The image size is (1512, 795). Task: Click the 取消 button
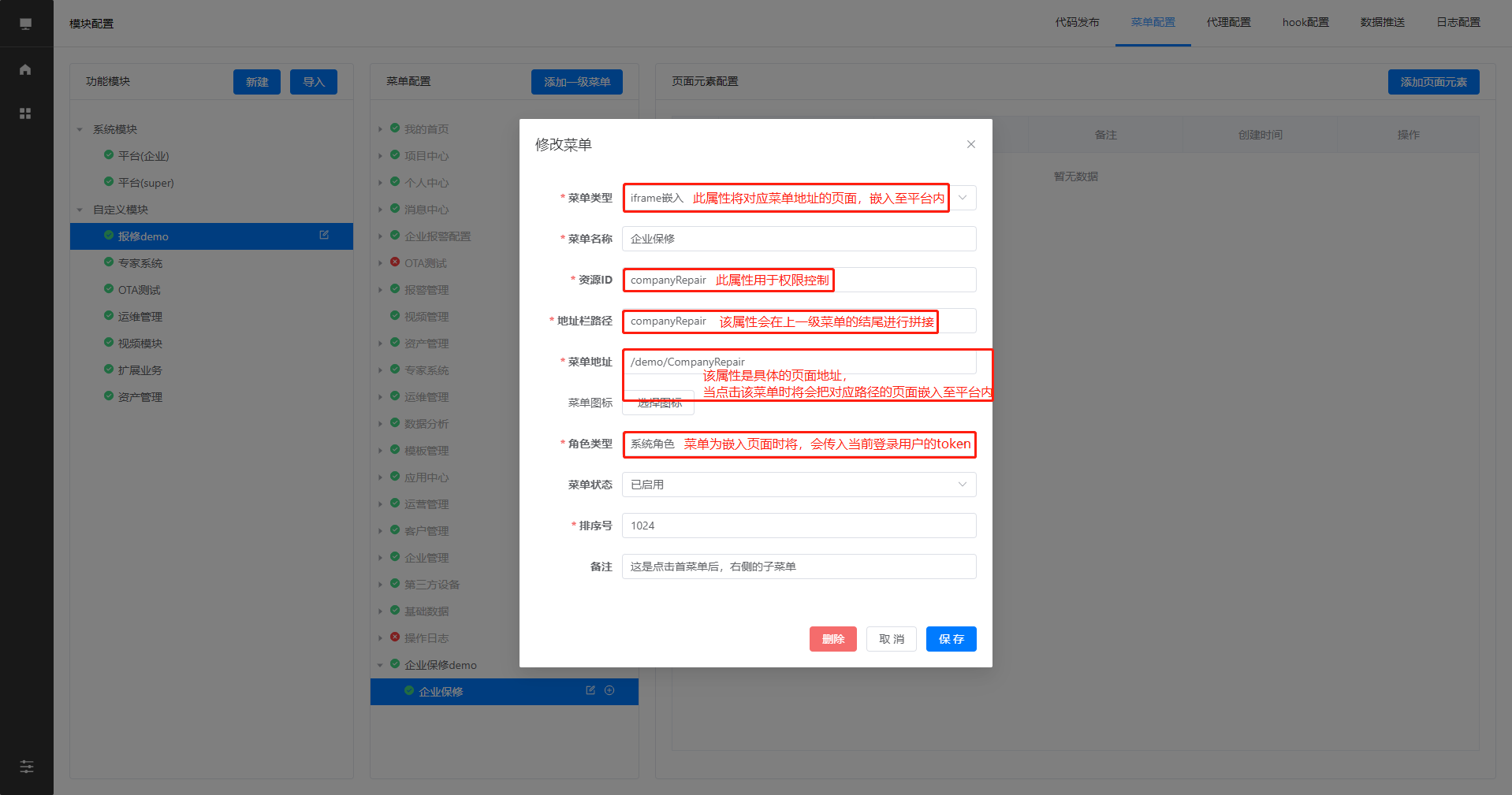click(891, 639)
